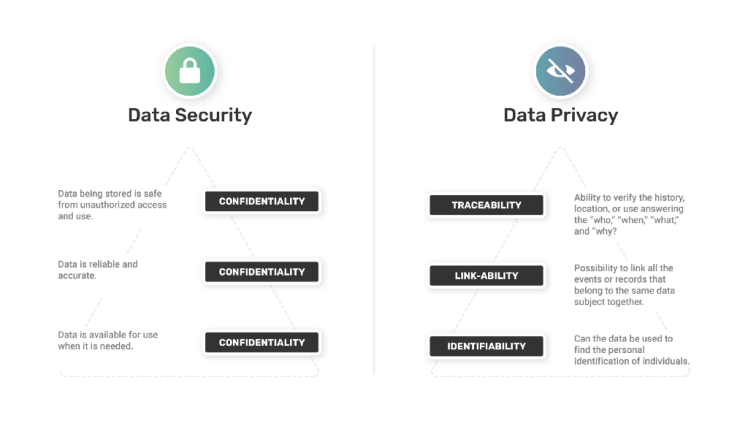The width and height of the screenshot is (748, 421).
Task: Select the LINK-ABILITY label
Action: [487, 274]
